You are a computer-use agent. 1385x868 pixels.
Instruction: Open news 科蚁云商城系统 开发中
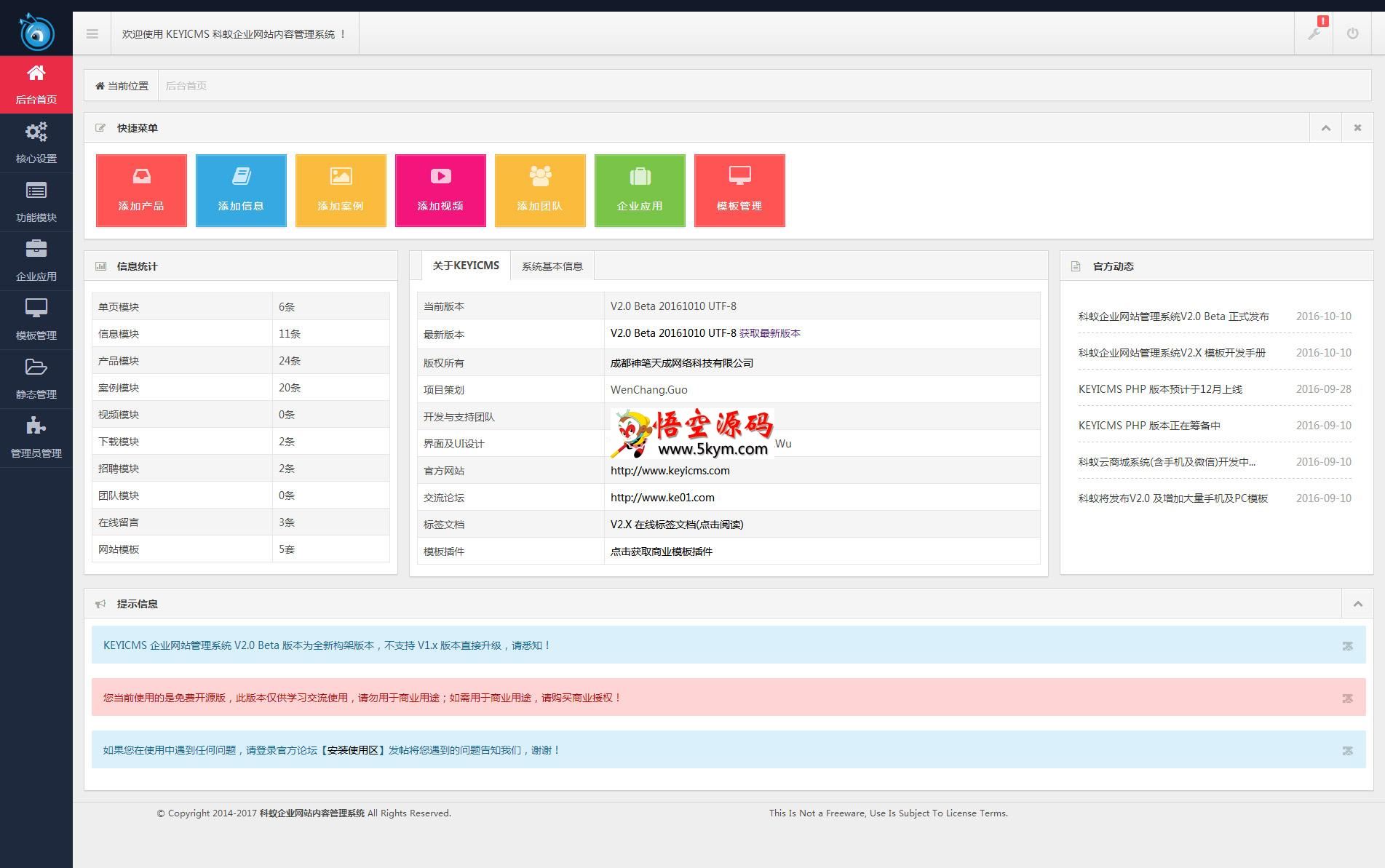(x=1167, y=462)
